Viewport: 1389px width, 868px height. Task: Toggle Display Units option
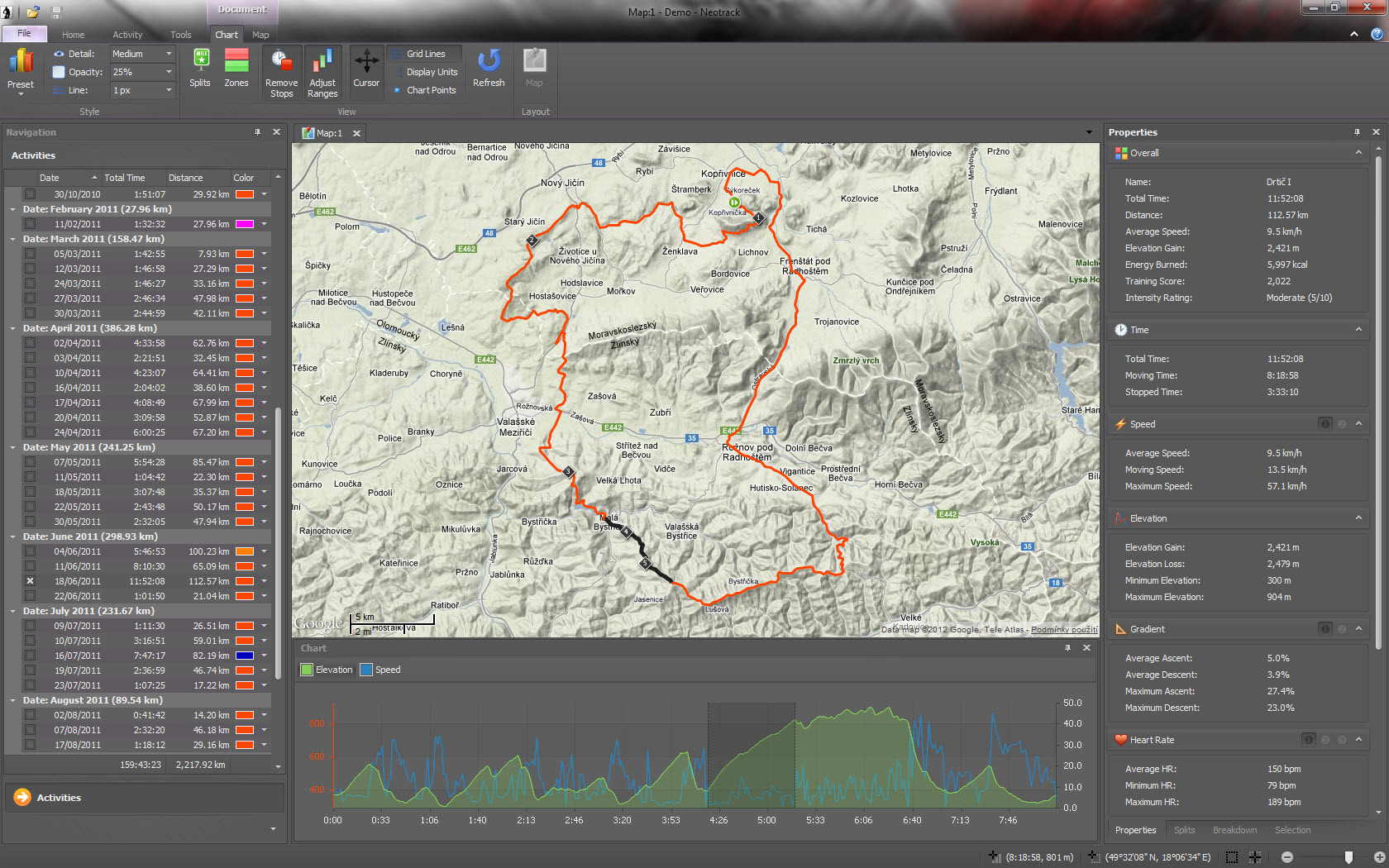[x=425, y=72]
